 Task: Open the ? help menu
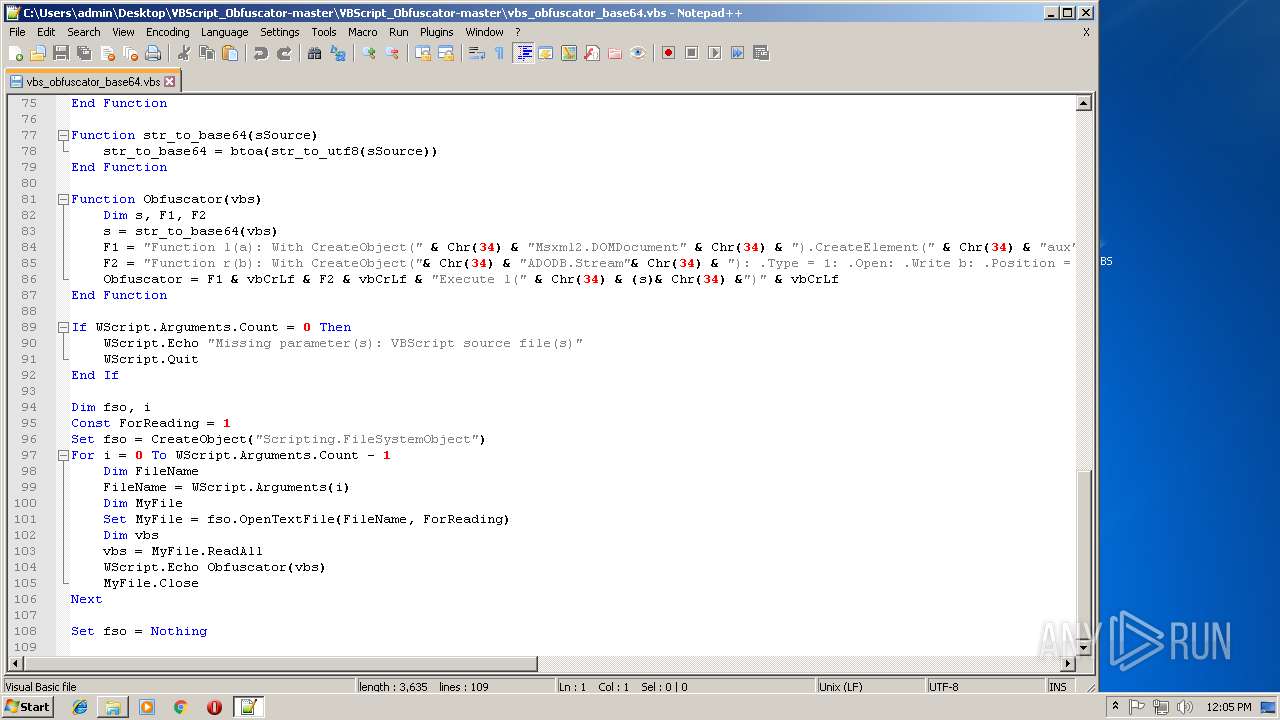(x=517, y=32)
